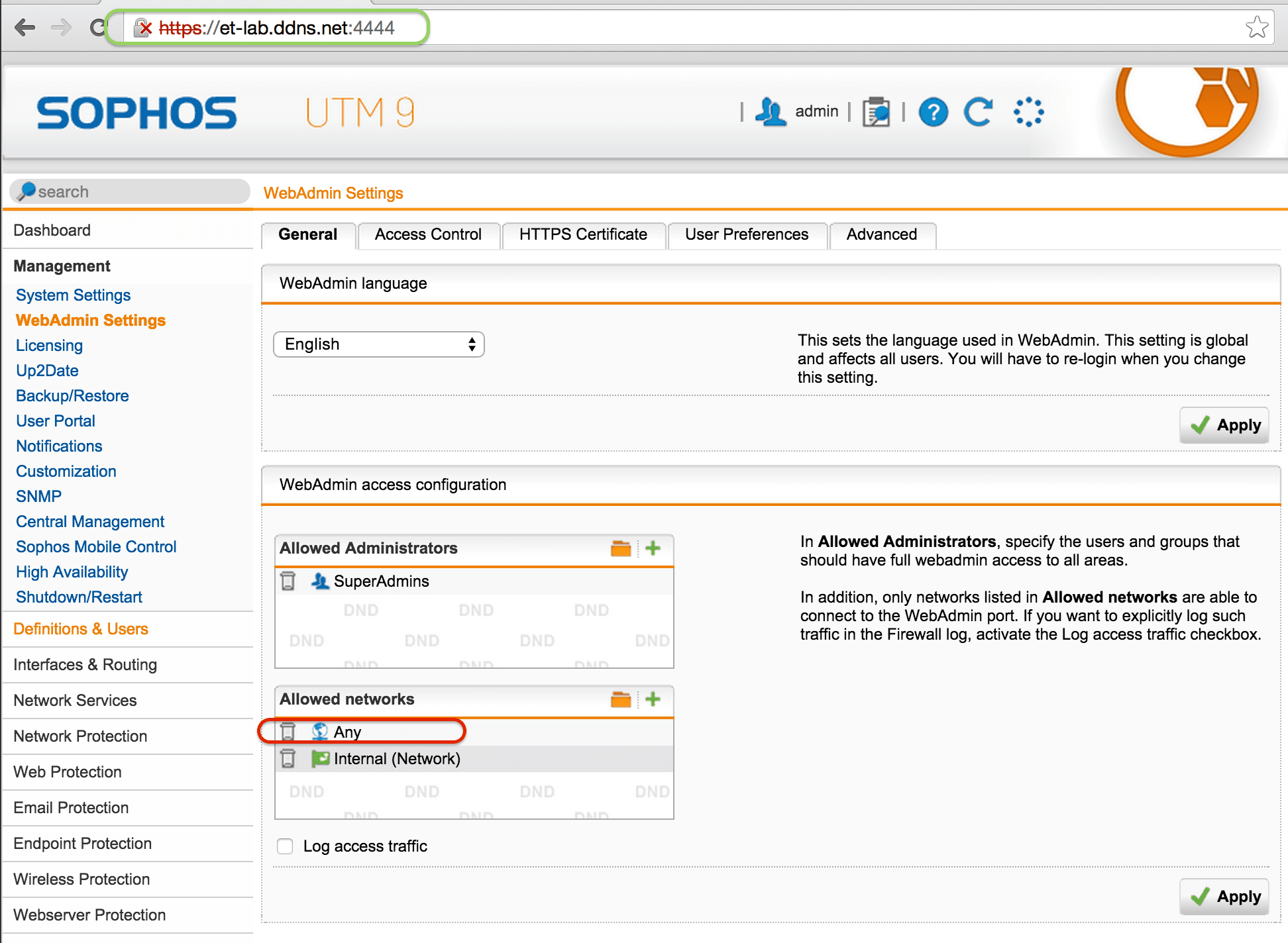Apply the WebAdmin language setting
Image resolution: width=1288 pixels, height=943 pixels.
1224,425
